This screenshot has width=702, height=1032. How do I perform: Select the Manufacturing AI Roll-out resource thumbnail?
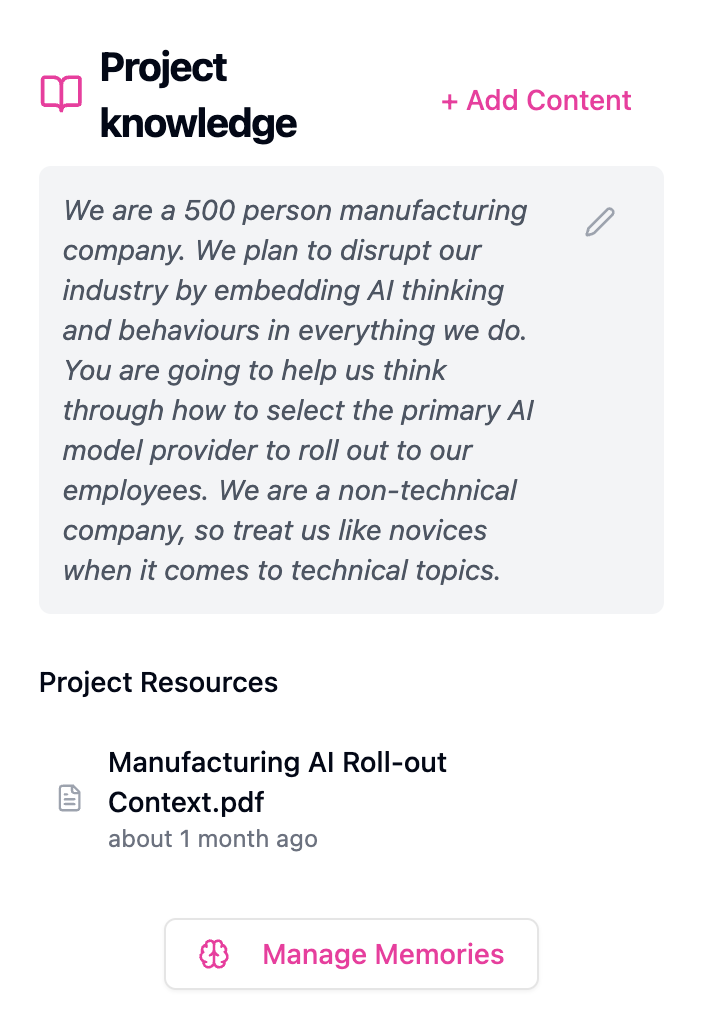click(x=68, y=798)
